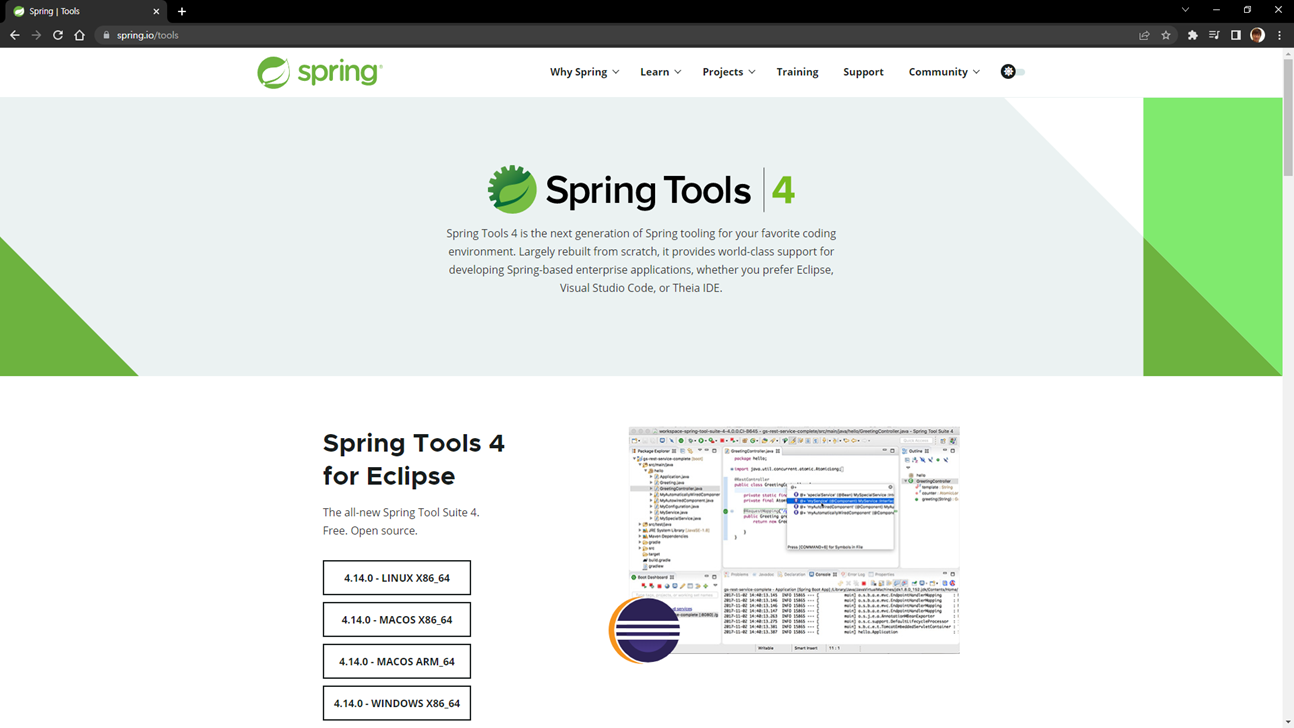The image size is (1294, 728).
Task: Click the scrollbar down arrow
Action: [x=1288, y=720]
